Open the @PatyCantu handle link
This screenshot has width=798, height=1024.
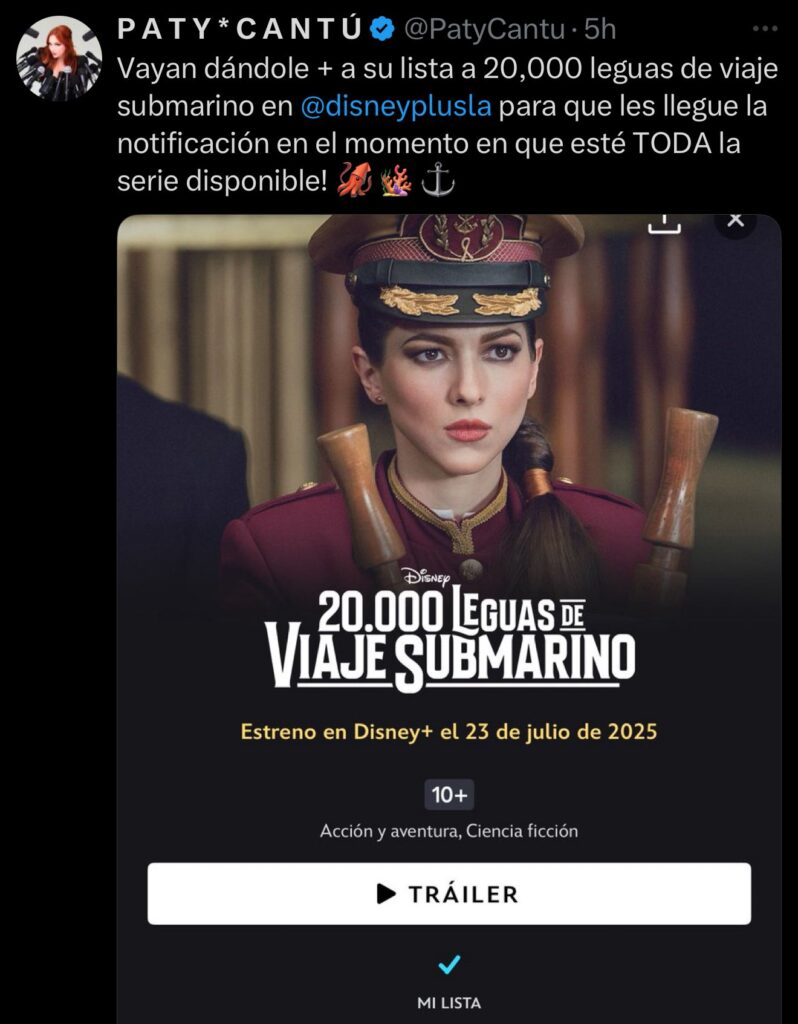484,29
